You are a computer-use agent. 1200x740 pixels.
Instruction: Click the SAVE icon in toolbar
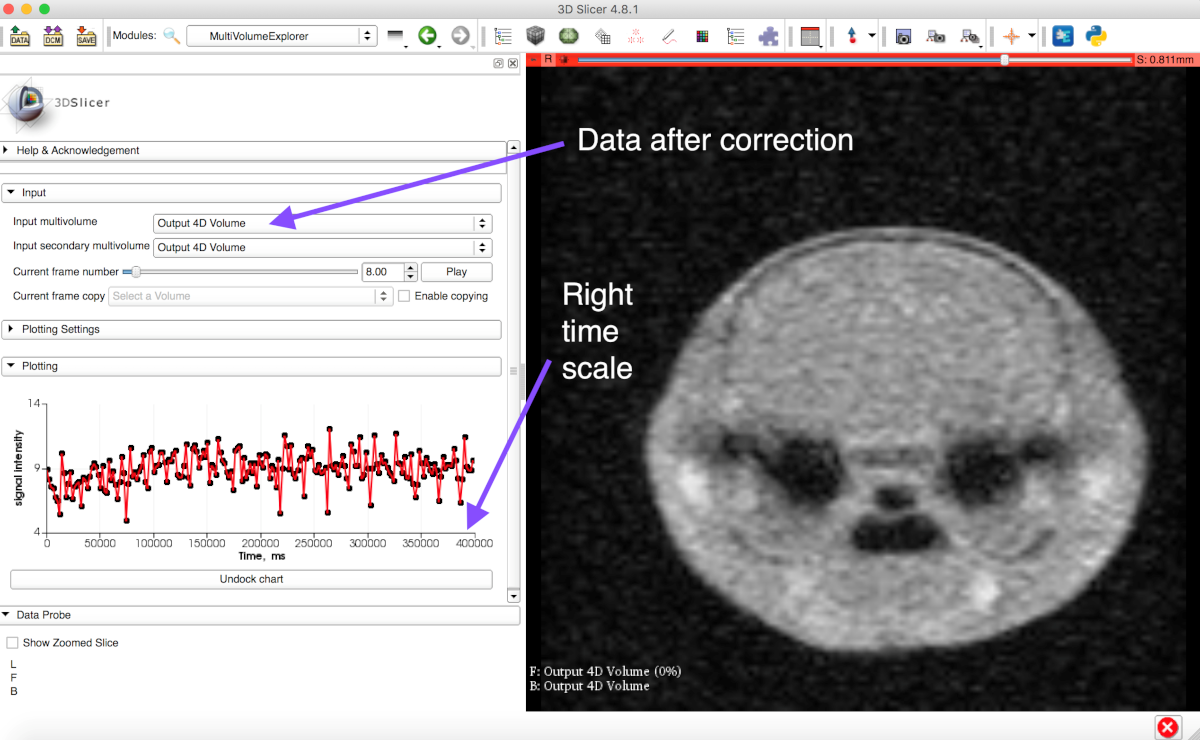click(86, 36)
